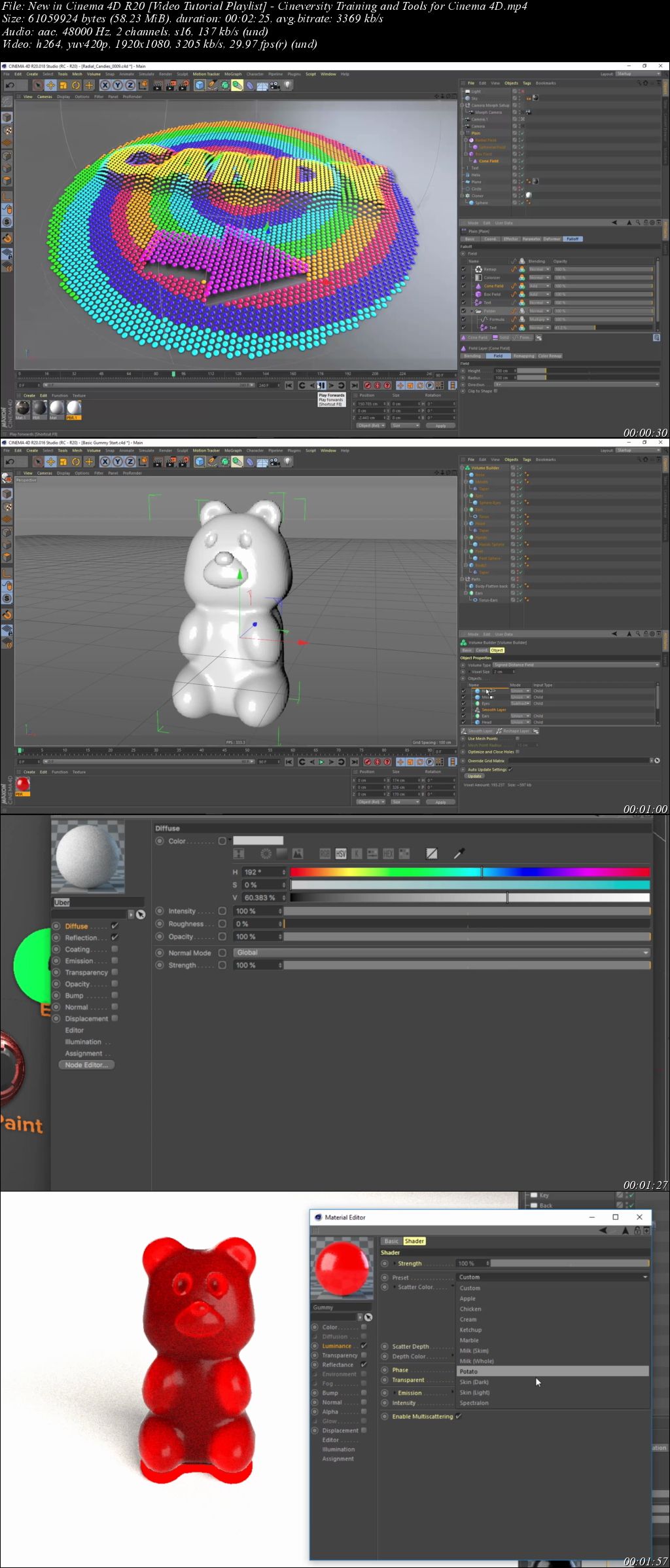Open Volume menu in Gummy frame
This screenshot has height=1568, width=670.
(x=94, y=450)
